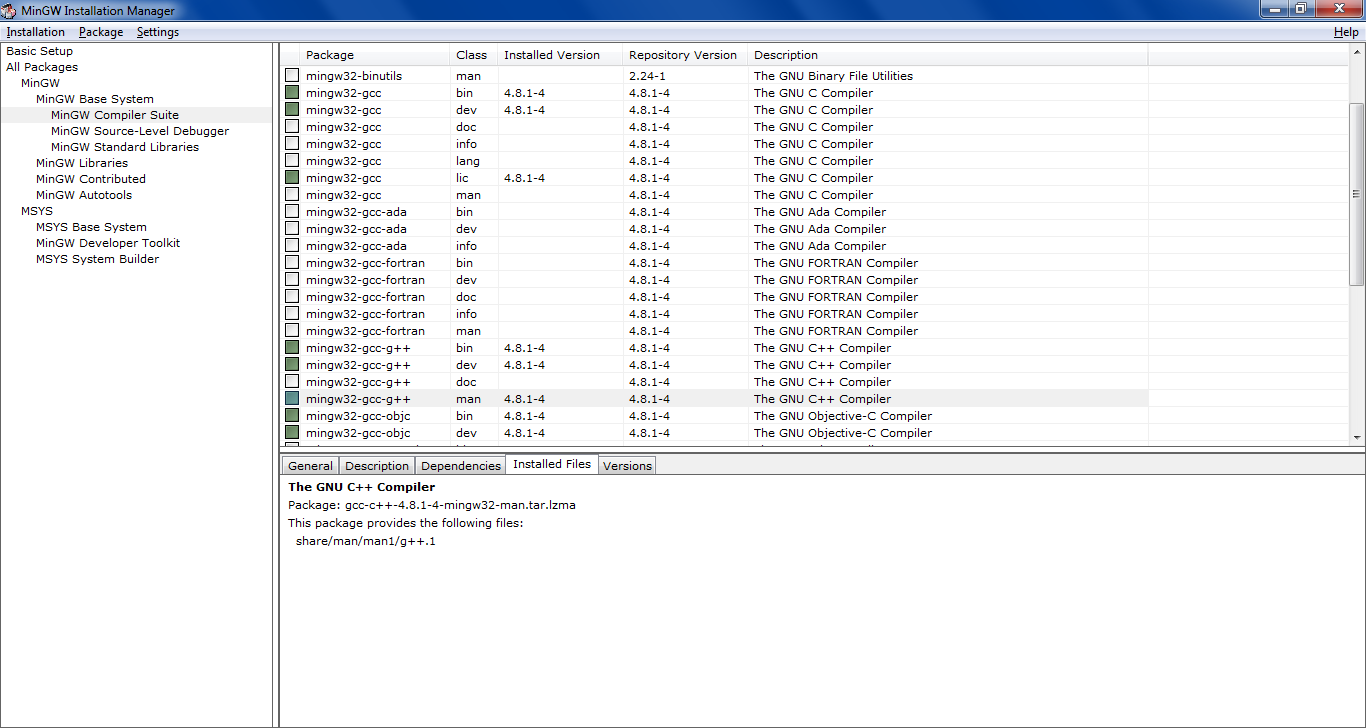
Task: Switch to the Installed Files tab
Action: coord(552,464)
